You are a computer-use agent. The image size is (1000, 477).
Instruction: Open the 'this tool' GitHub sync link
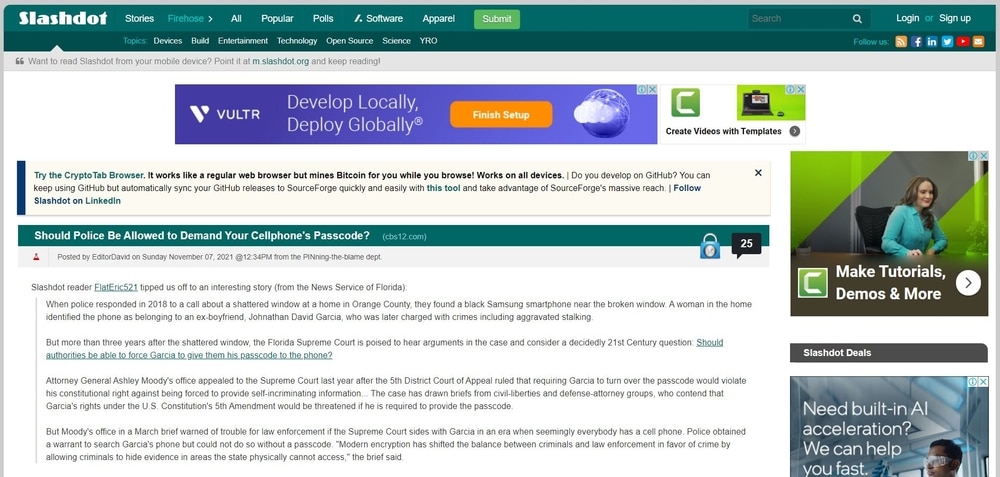pos(443,188)
